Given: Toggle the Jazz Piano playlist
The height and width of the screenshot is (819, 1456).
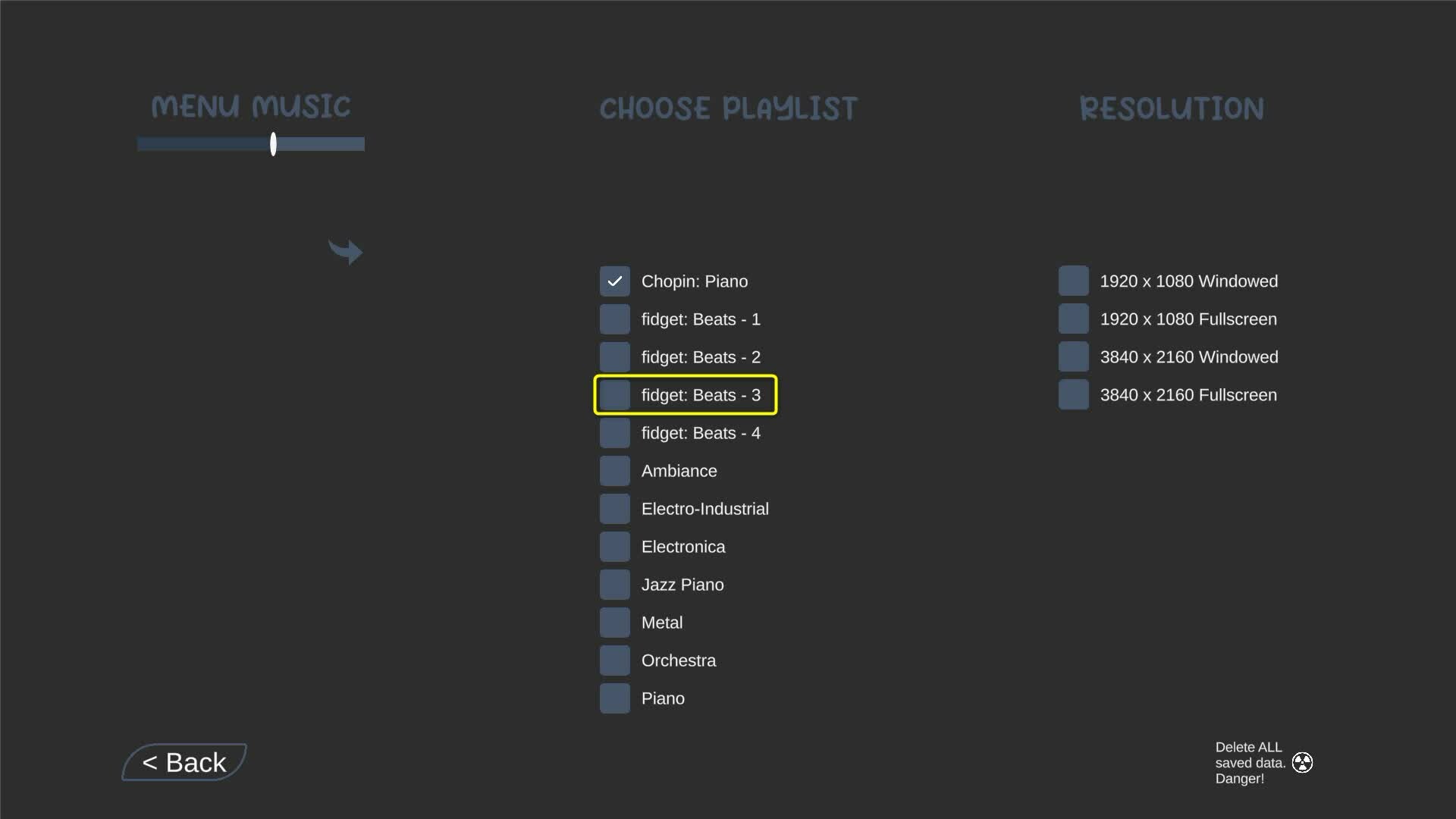Looking at the screenshot, I should tap(614, 585).
